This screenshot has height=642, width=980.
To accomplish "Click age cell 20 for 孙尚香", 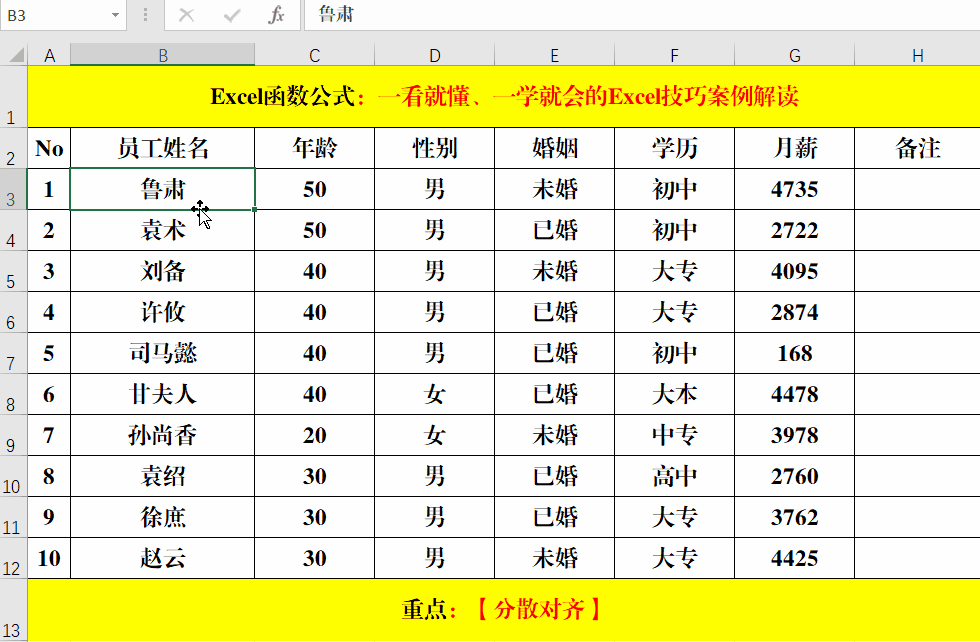I will coord(314,435).
